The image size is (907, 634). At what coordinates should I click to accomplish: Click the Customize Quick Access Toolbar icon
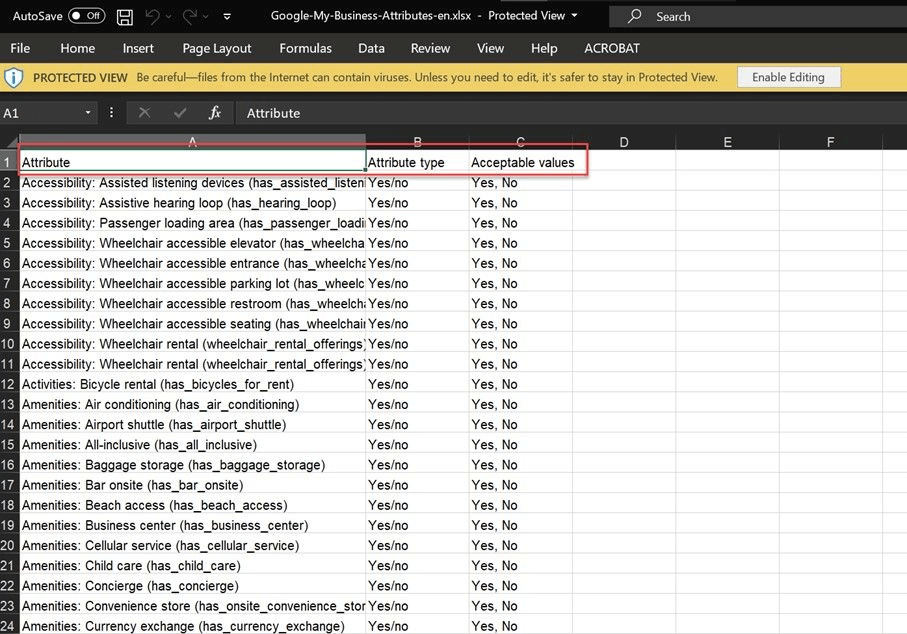(x=226, y=16)
